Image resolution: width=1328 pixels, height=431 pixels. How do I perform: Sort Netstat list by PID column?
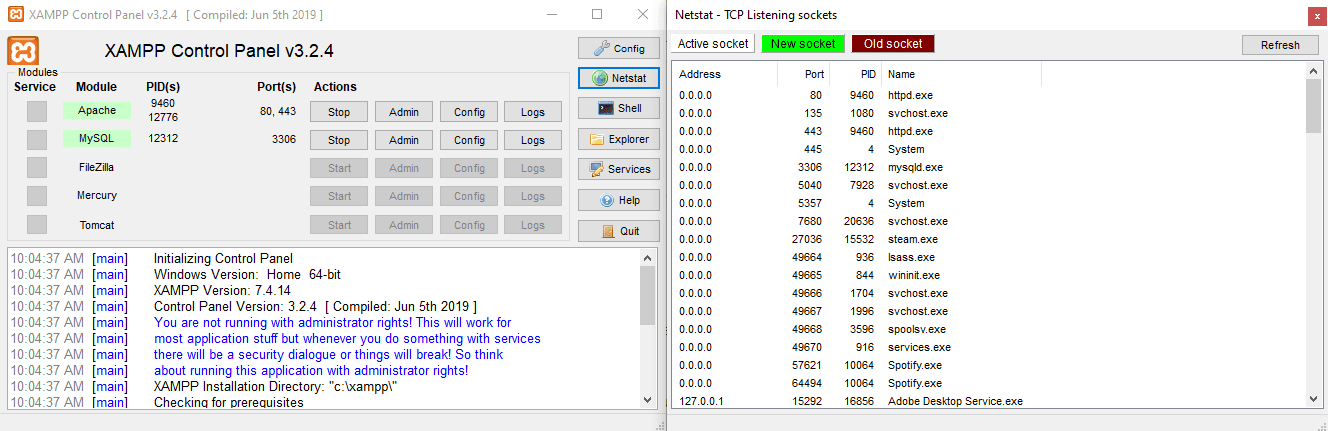[x=857, y=74]
